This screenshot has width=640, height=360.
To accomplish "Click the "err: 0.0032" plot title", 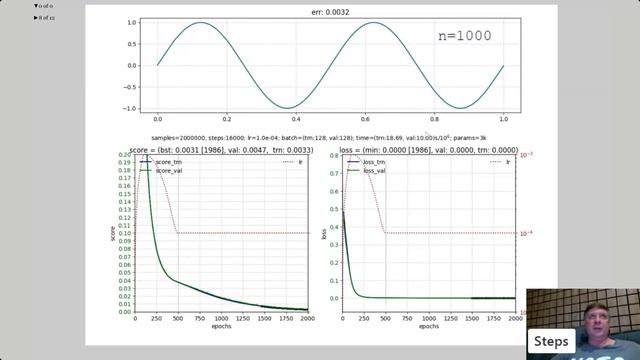I will pyautogui.click(x=330, y=12).
